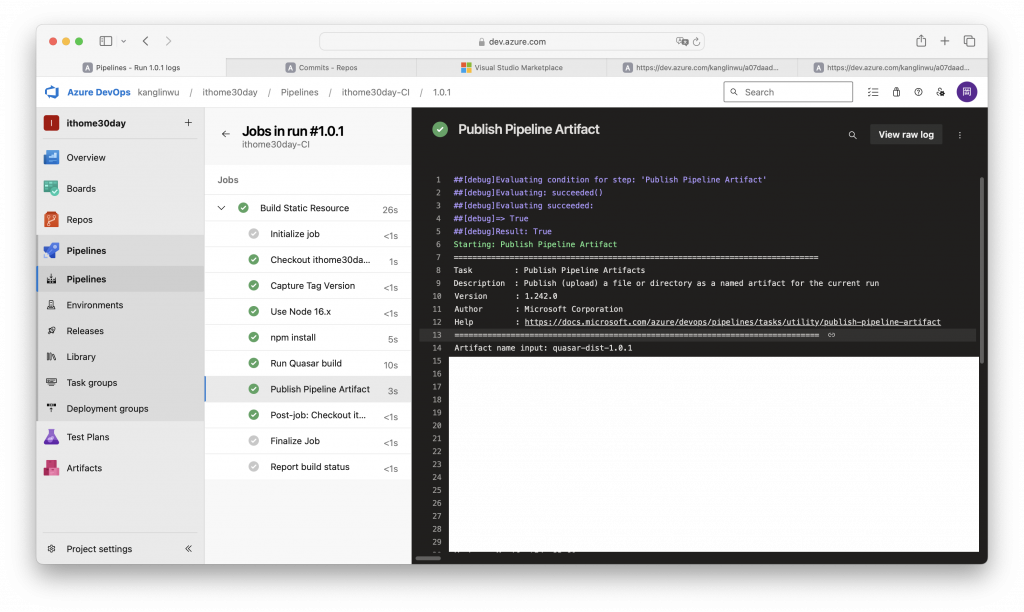Click the plus icon next to ithome30day
Screen dimensions: 1024x612
188,123
